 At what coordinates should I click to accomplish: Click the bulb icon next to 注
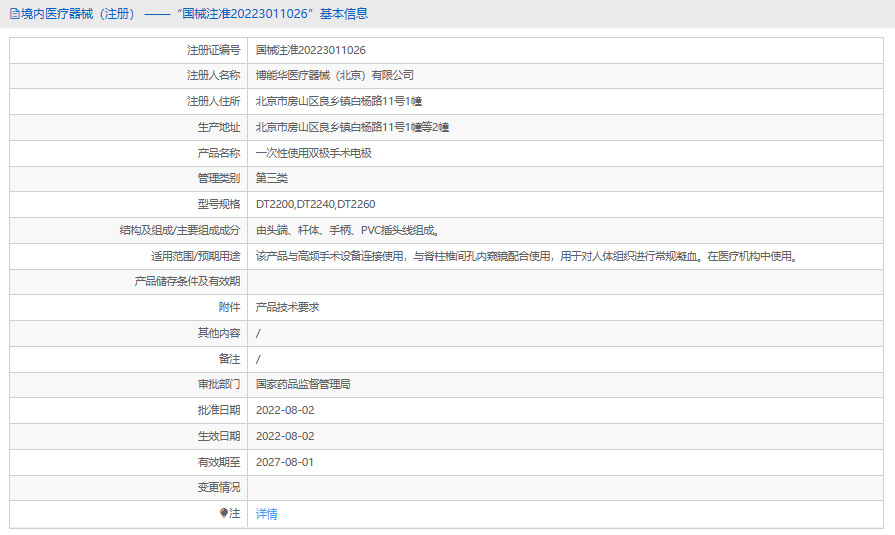(x=224, y=513)
